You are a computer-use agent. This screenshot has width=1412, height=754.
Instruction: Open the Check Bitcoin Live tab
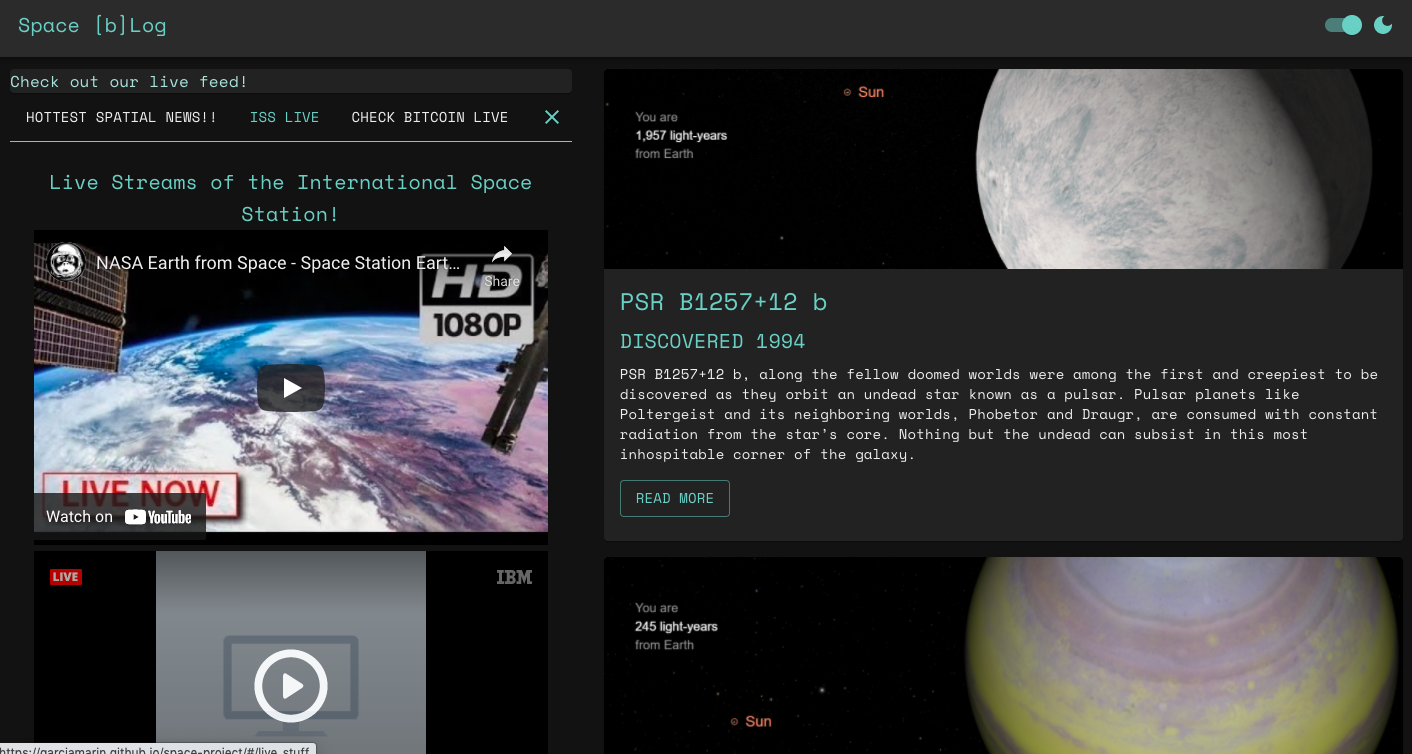(430, 117)
